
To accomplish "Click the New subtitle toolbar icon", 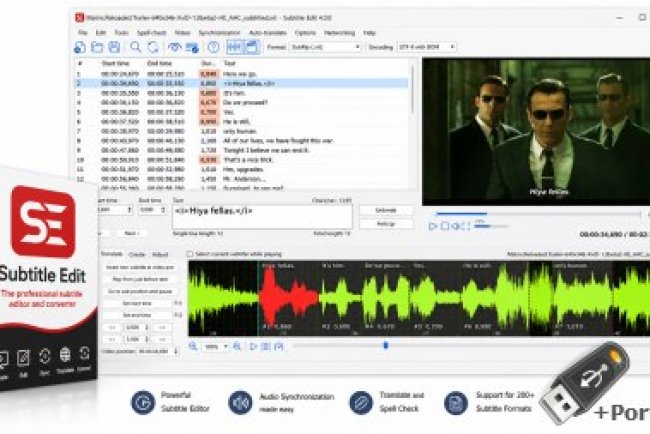I will point(80,47).
